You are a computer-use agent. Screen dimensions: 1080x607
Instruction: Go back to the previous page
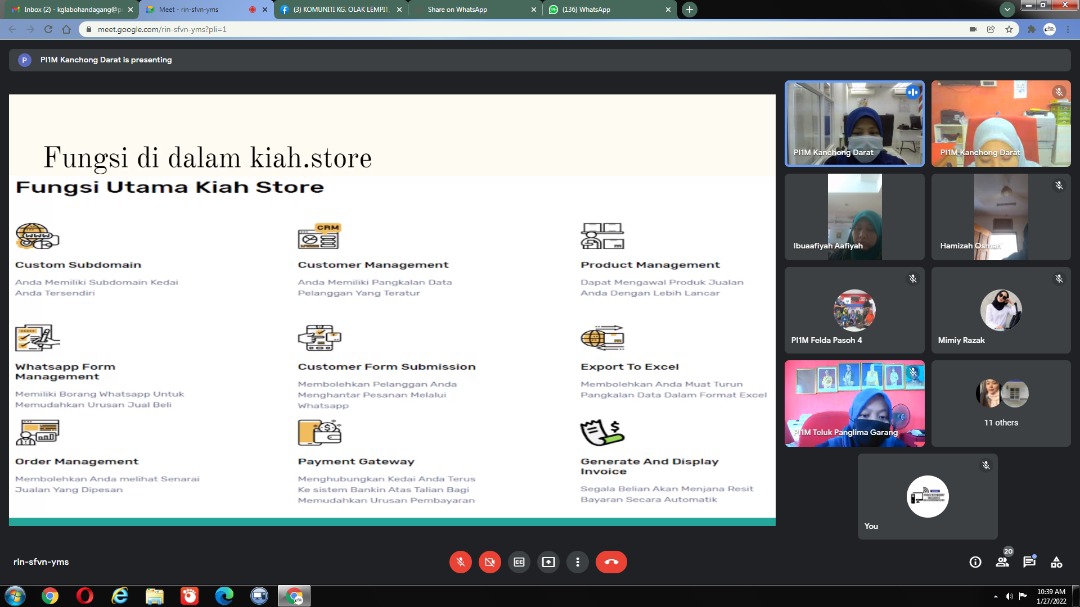(12, 29)
